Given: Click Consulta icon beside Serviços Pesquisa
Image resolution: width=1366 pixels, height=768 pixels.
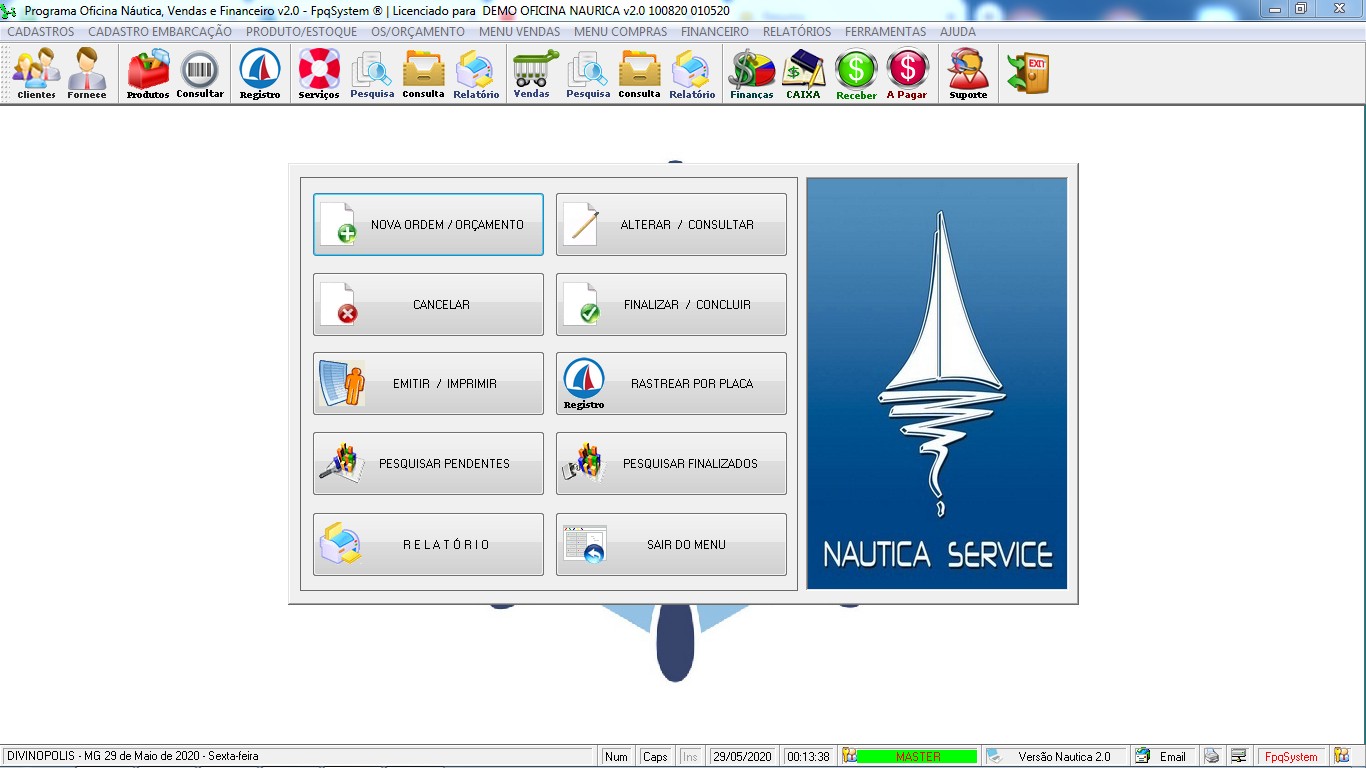Looking at the screenshot, I should tap(423, 74).
